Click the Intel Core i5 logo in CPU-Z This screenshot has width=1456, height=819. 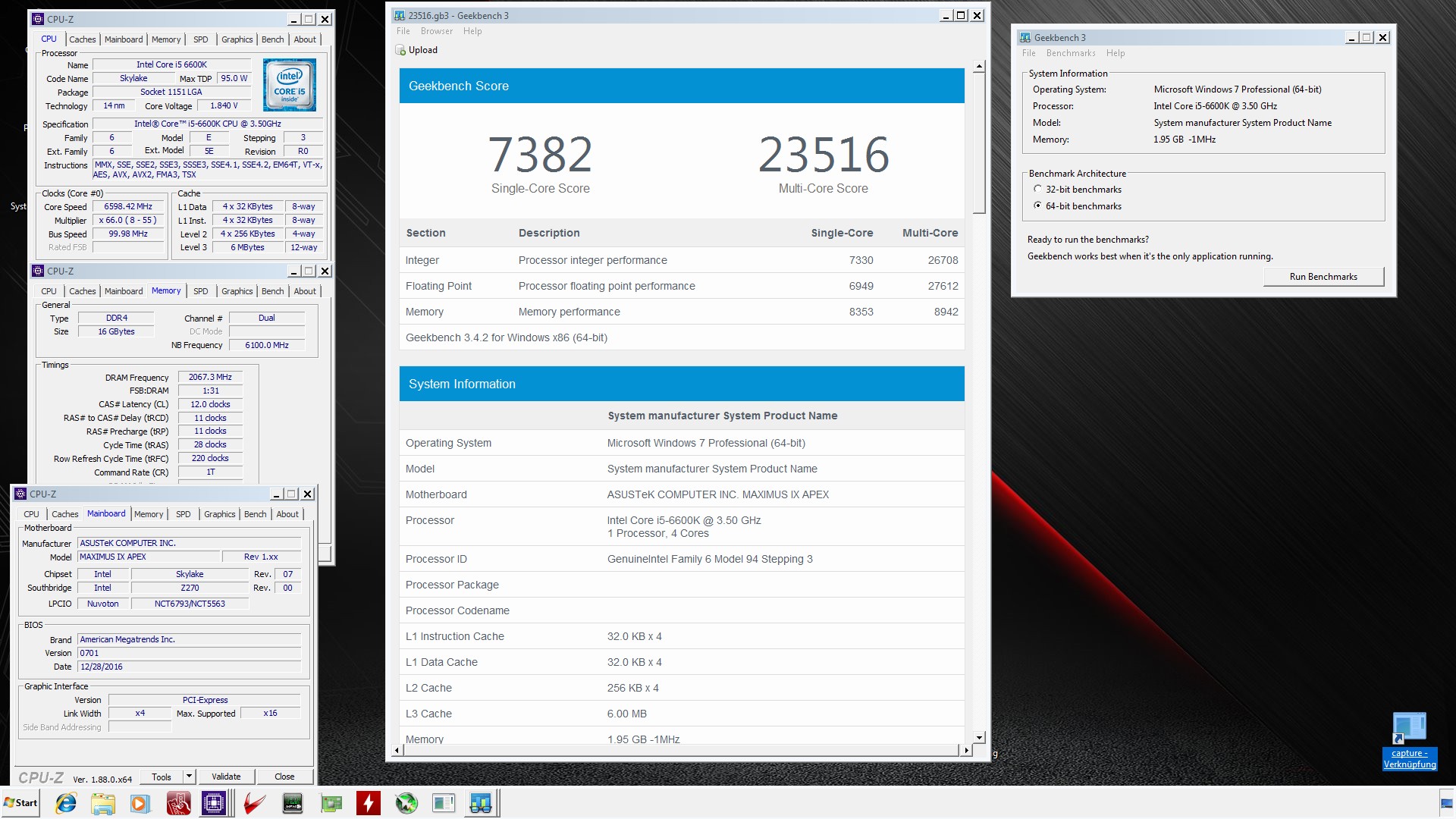click(290, 86)
